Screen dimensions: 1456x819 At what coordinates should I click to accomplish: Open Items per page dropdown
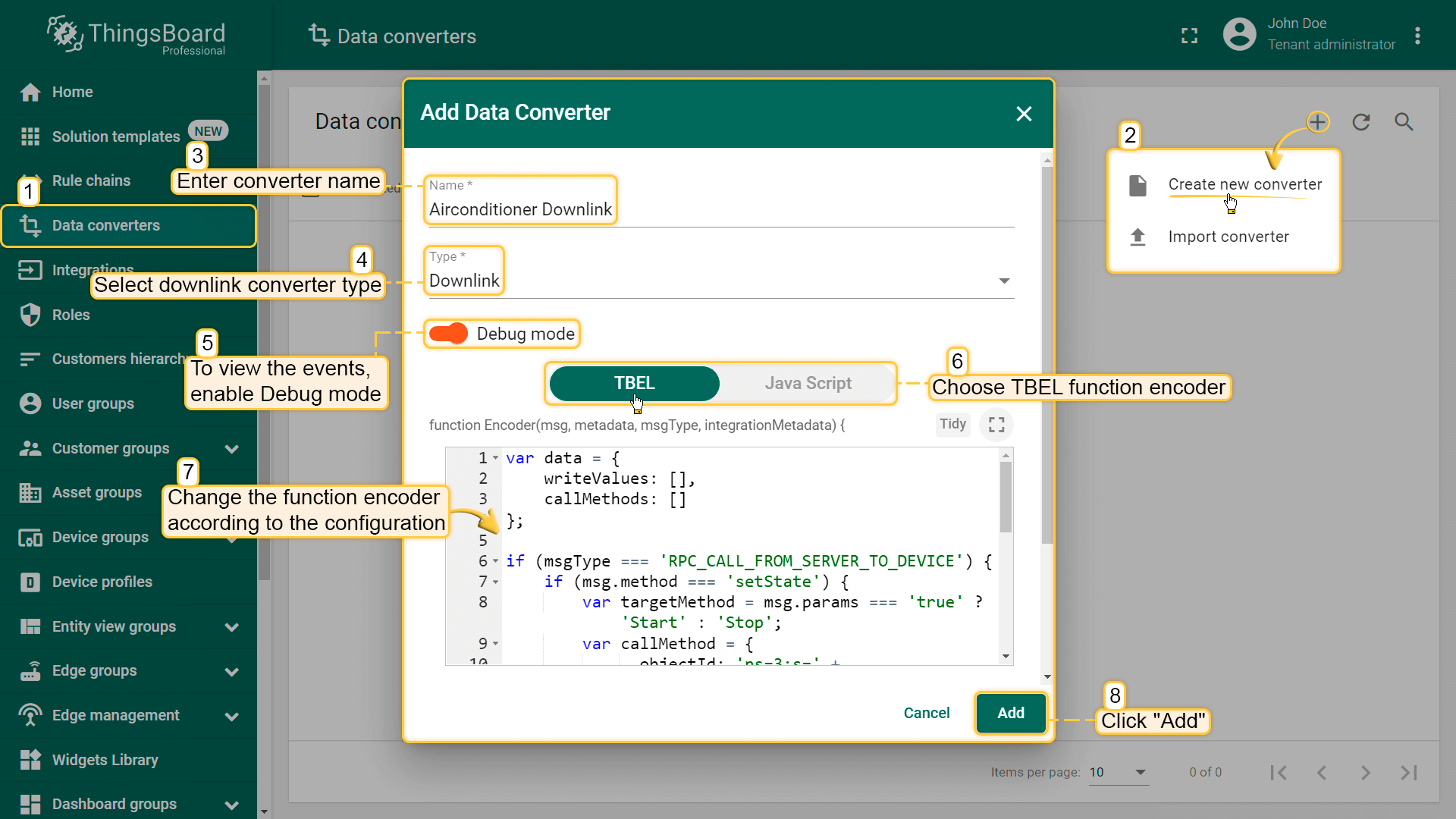pos(1119,772)
